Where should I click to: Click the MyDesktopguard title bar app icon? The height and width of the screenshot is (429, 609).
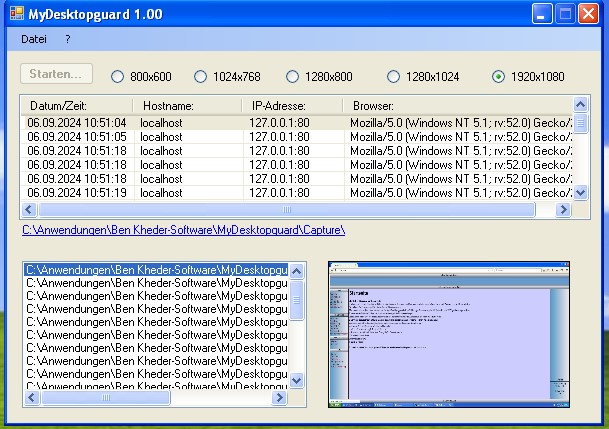point(17,14)
